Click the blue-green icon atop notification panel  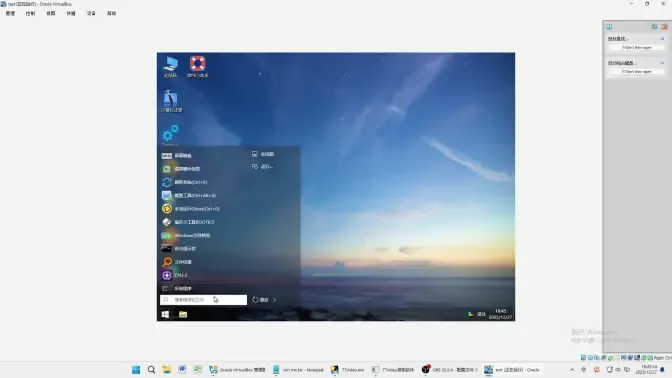coord(654,27)
